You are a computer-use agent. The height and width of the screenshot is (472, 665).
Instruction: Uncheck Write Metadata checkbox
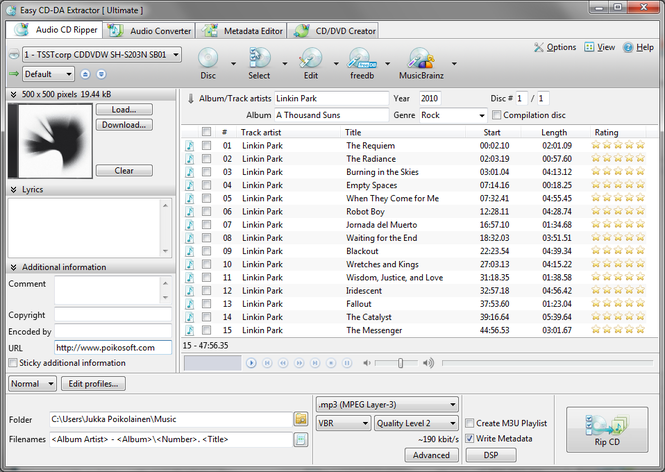(469, 438)
